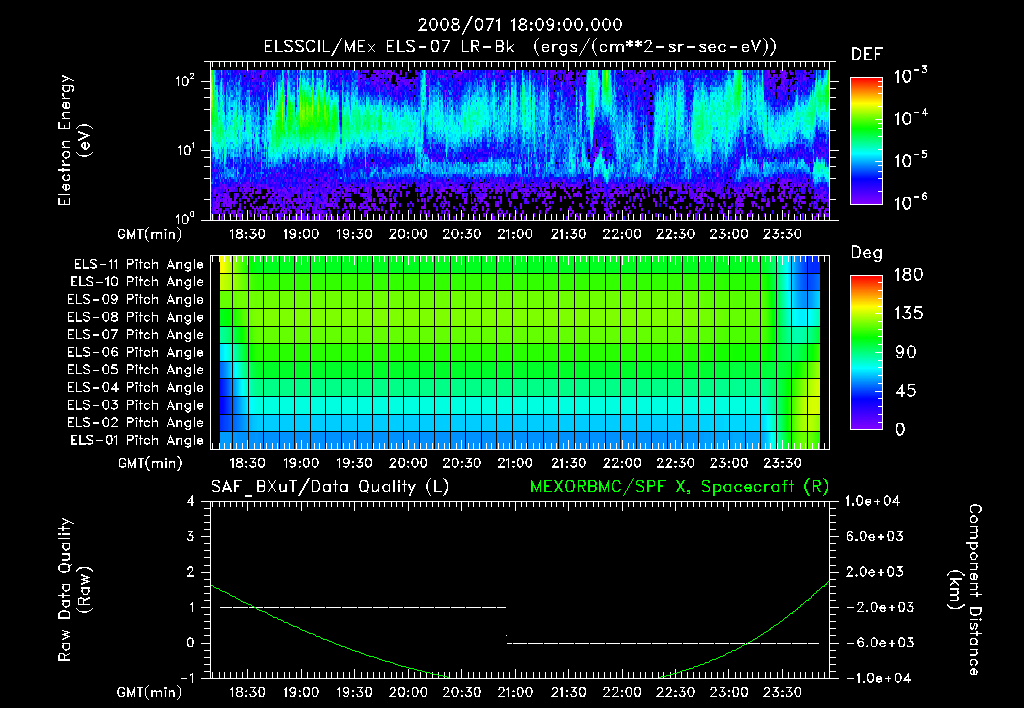Select the ELS-01 Pitch Angle label

[x=137, y=440]
